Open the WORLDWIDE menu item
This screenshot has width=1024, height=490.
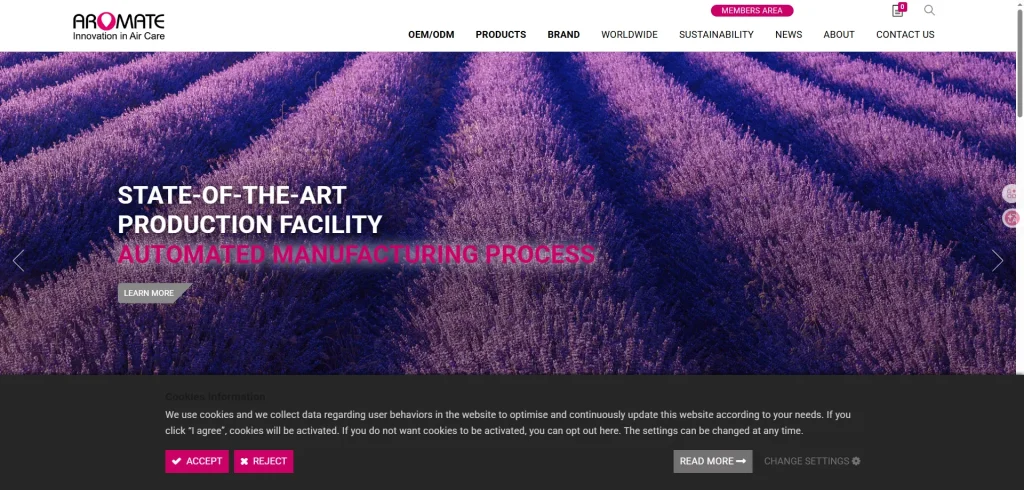coord(630,35)
